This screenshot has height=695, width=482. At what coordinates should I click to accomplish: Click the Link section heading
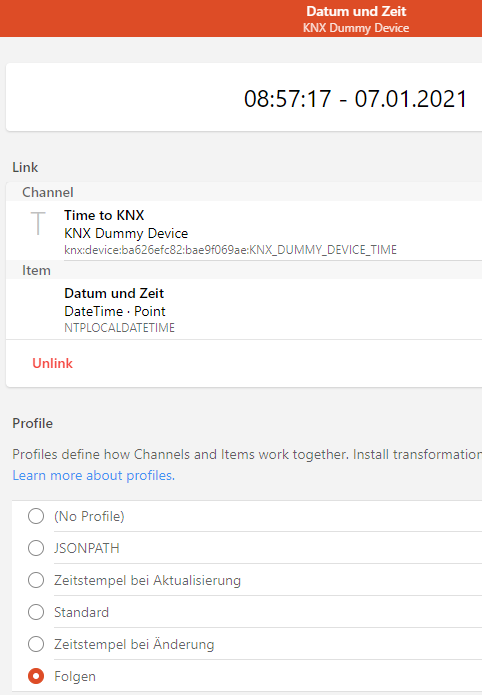25,167
